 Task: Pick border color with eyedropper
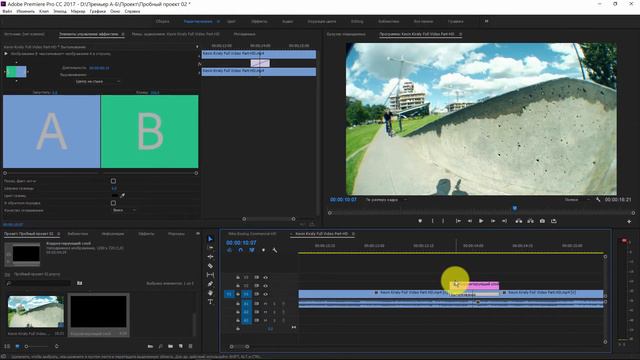click(122, 196)
